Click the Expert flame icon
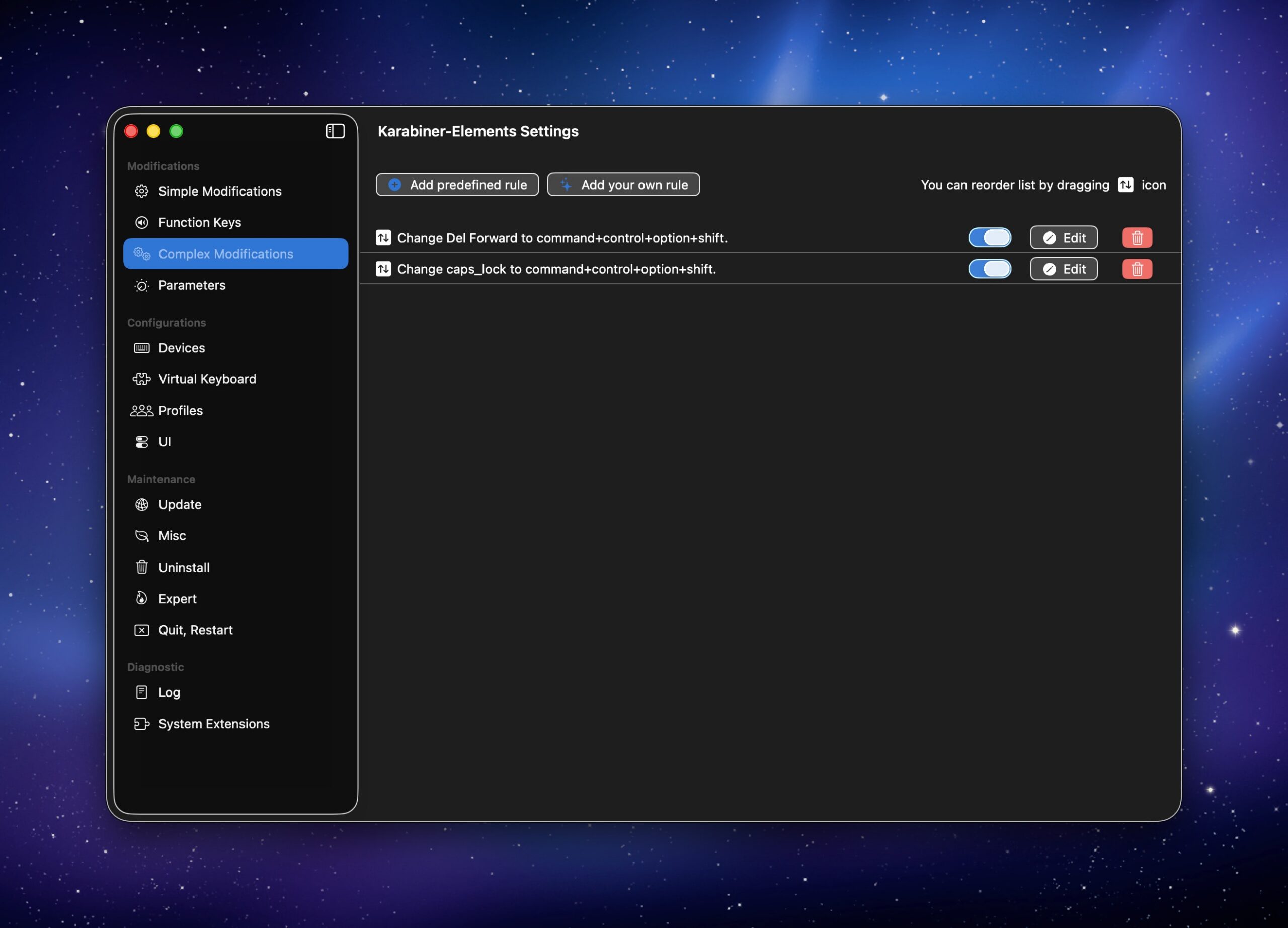Screen dimensions: 1288x928 141,598
